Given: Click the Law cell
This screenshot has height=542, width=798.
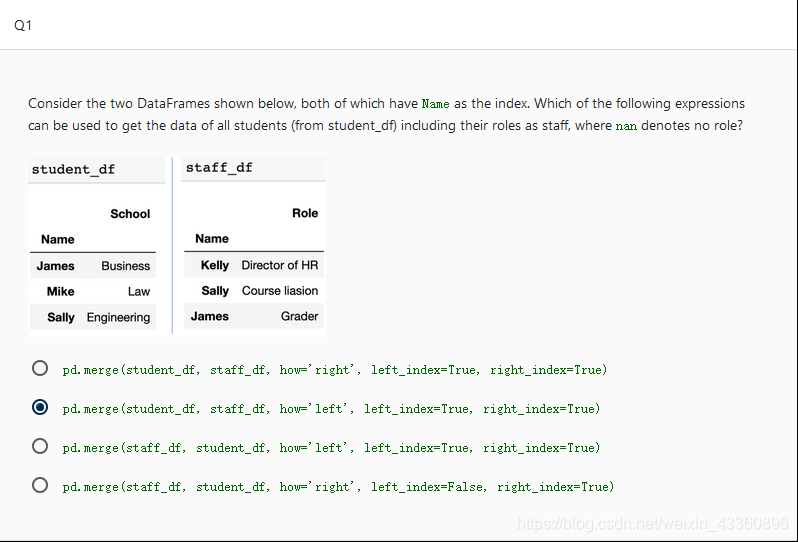Looking at the screenshot, I should point(139,292).
